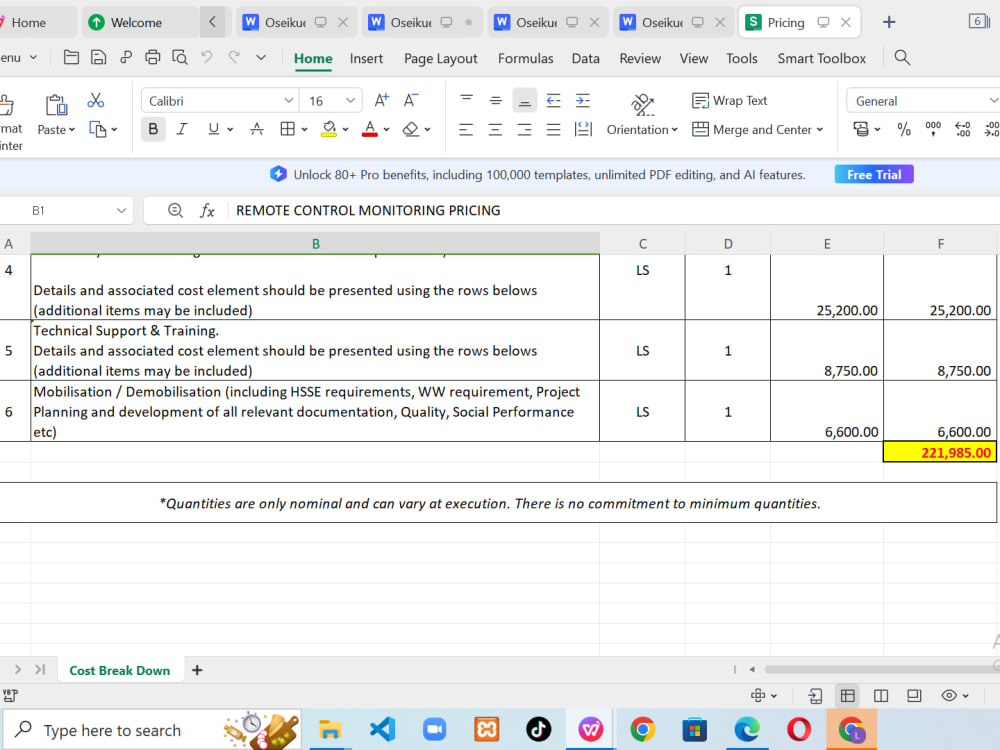Viewport: 1000px width, 750px height.
Task: Switch to the Formulas tab
Action: pyautogui.click(x=526, y=58)
